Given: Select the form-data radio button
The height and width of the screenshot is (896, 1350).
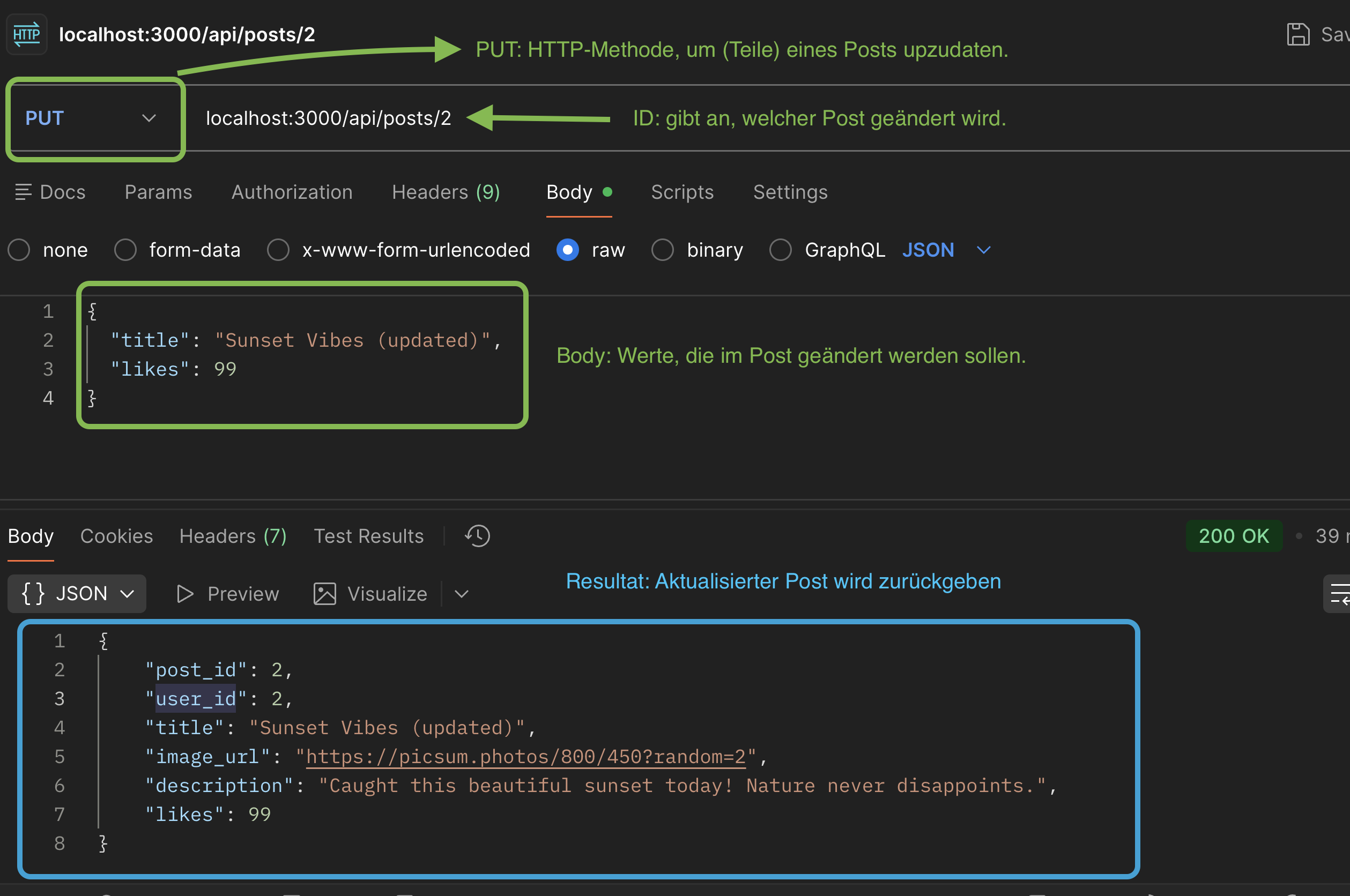Looking at the screenshot, I should (125, 250).
